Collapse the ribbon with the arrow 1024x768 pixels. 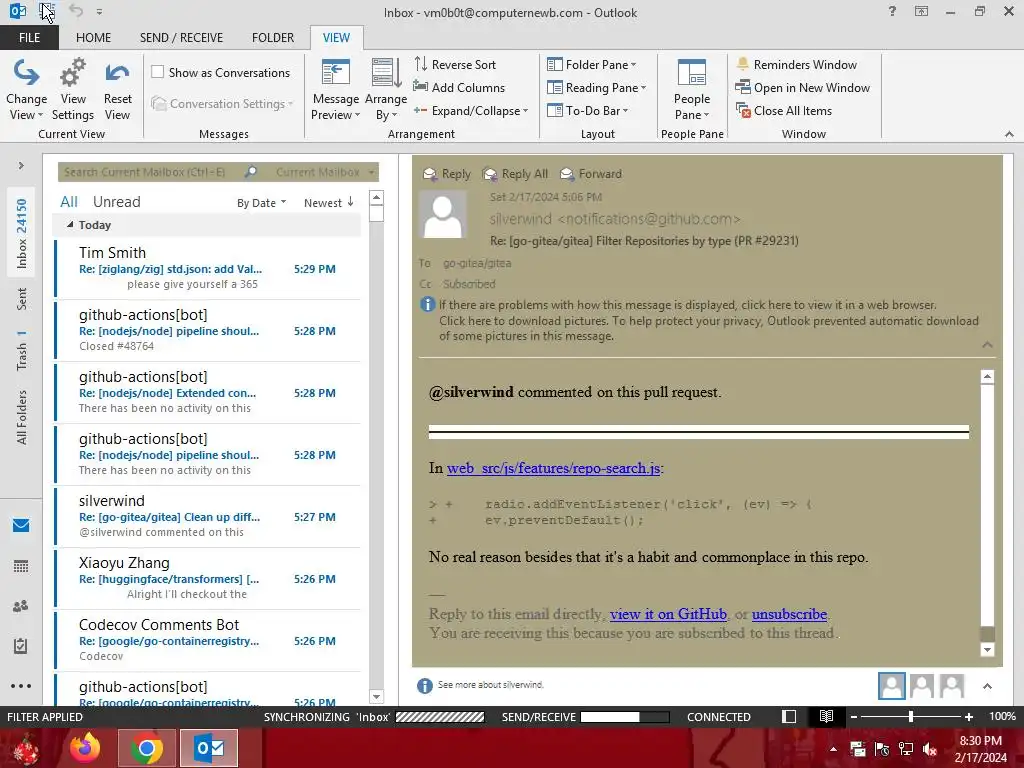click(x=1009, y=134)
